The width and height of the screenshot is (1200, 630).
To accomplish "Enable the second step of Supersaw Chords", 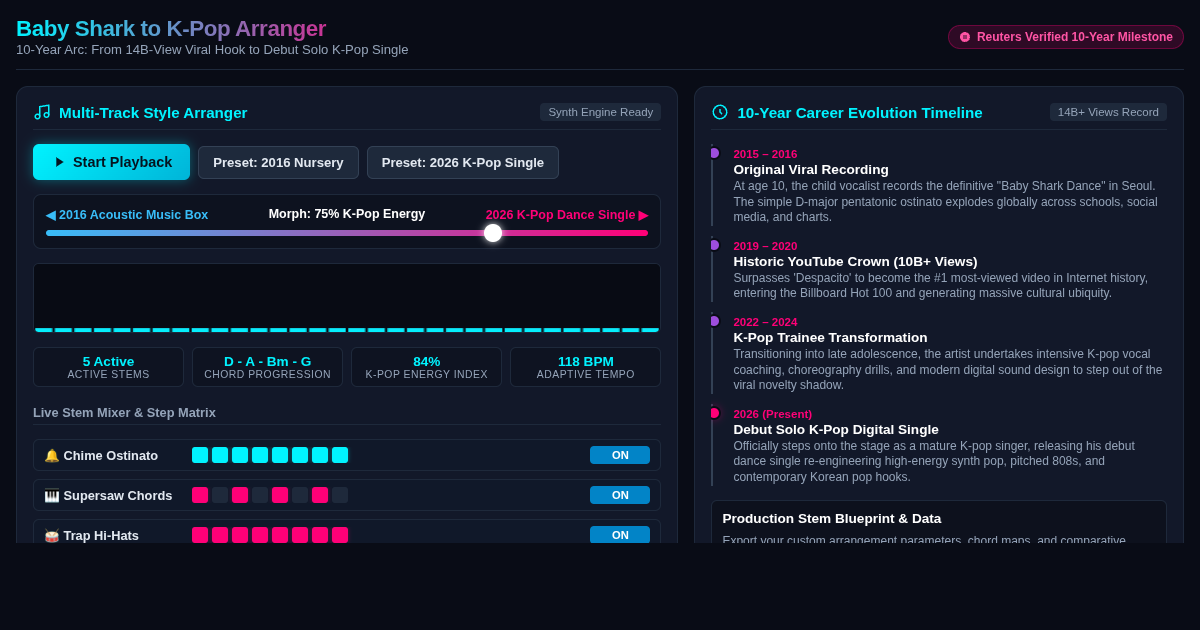I will [220, 495].
